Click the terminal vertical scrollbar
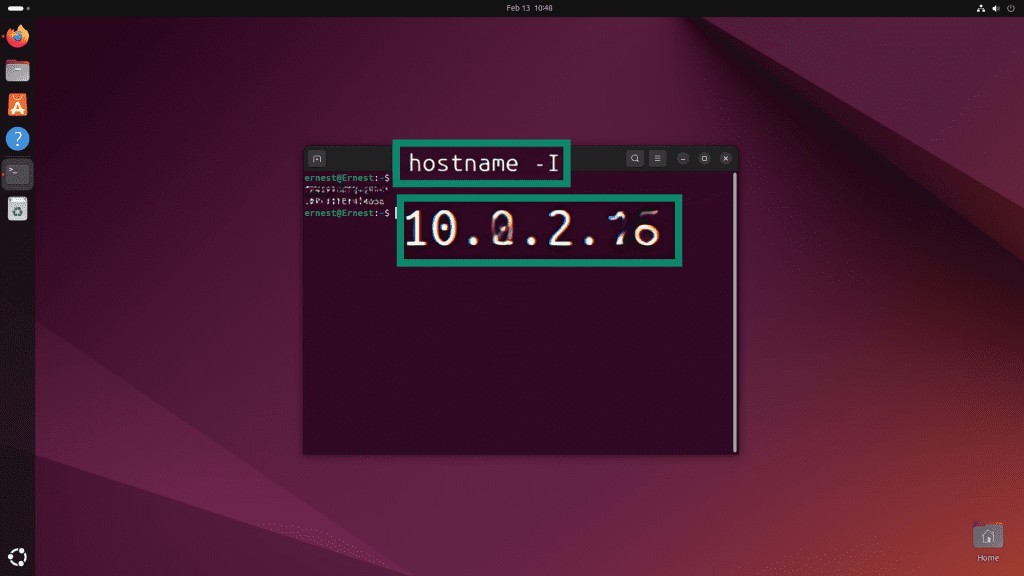This screenshot has height=576, width=1024. [x=735, y=312]
